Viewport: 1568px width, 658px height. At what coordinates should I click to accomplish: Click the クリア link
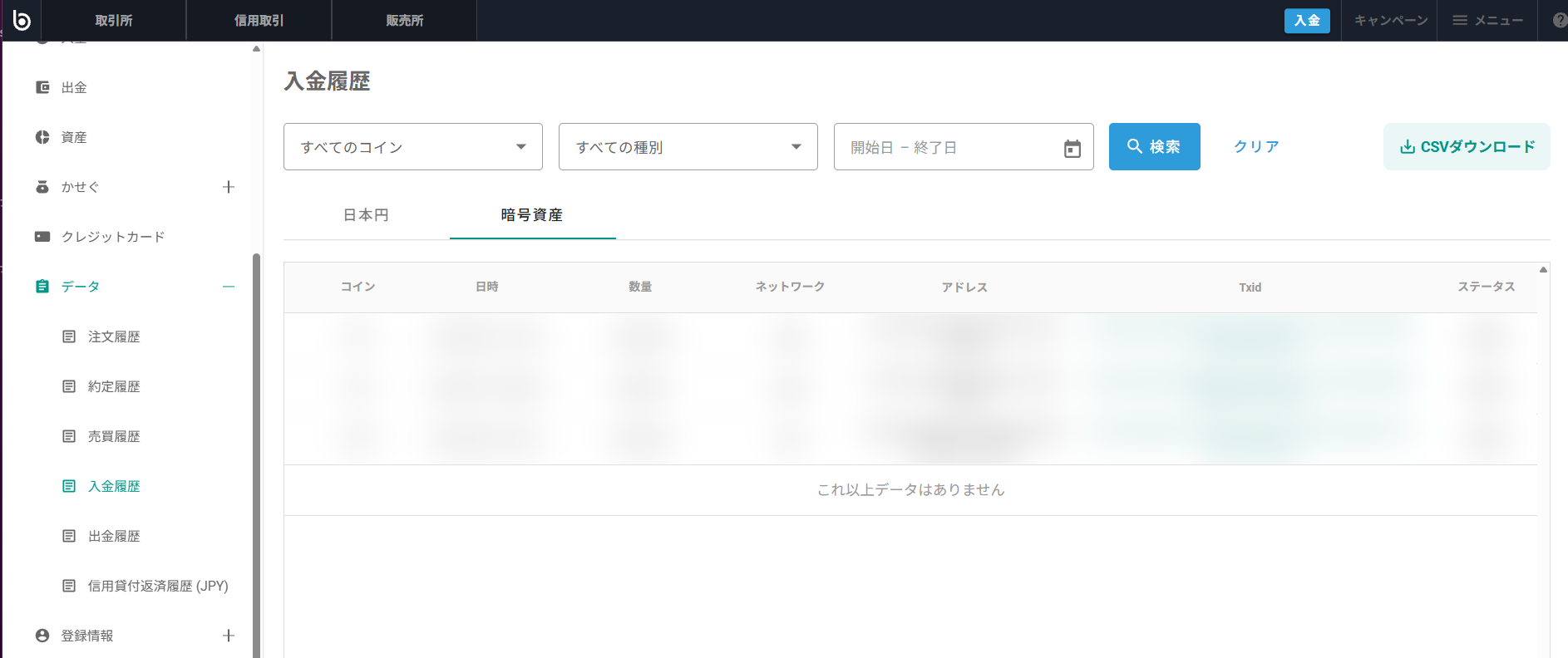[1256, 147]
